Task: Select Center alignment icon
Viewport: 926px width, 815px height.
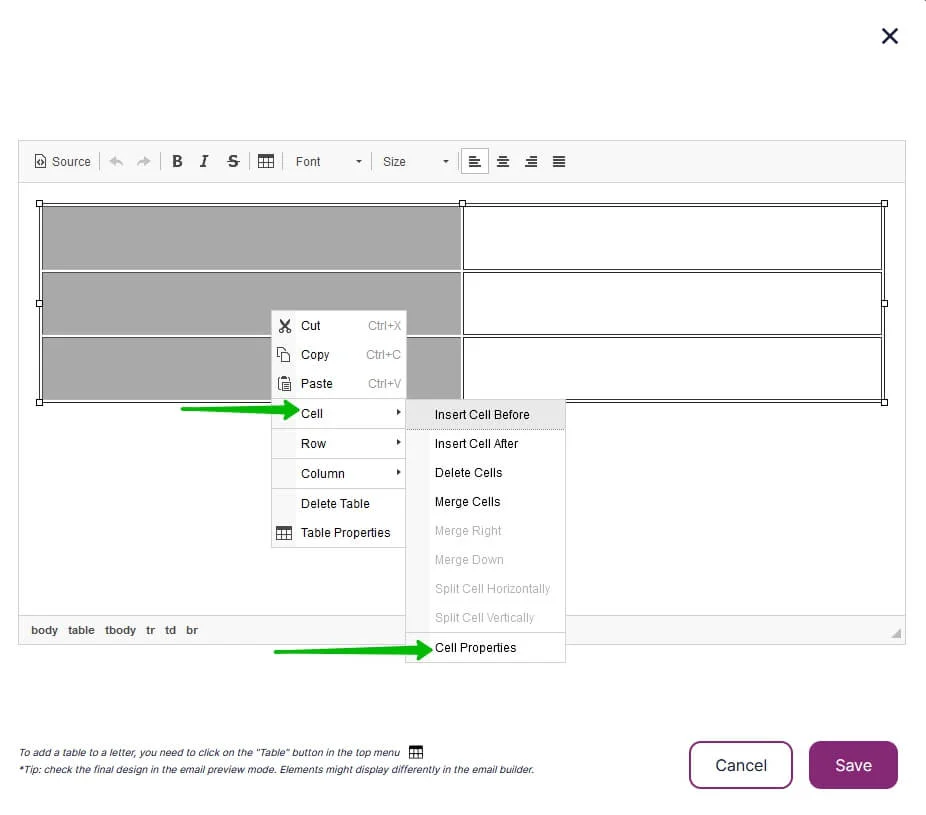Action: 503,161
